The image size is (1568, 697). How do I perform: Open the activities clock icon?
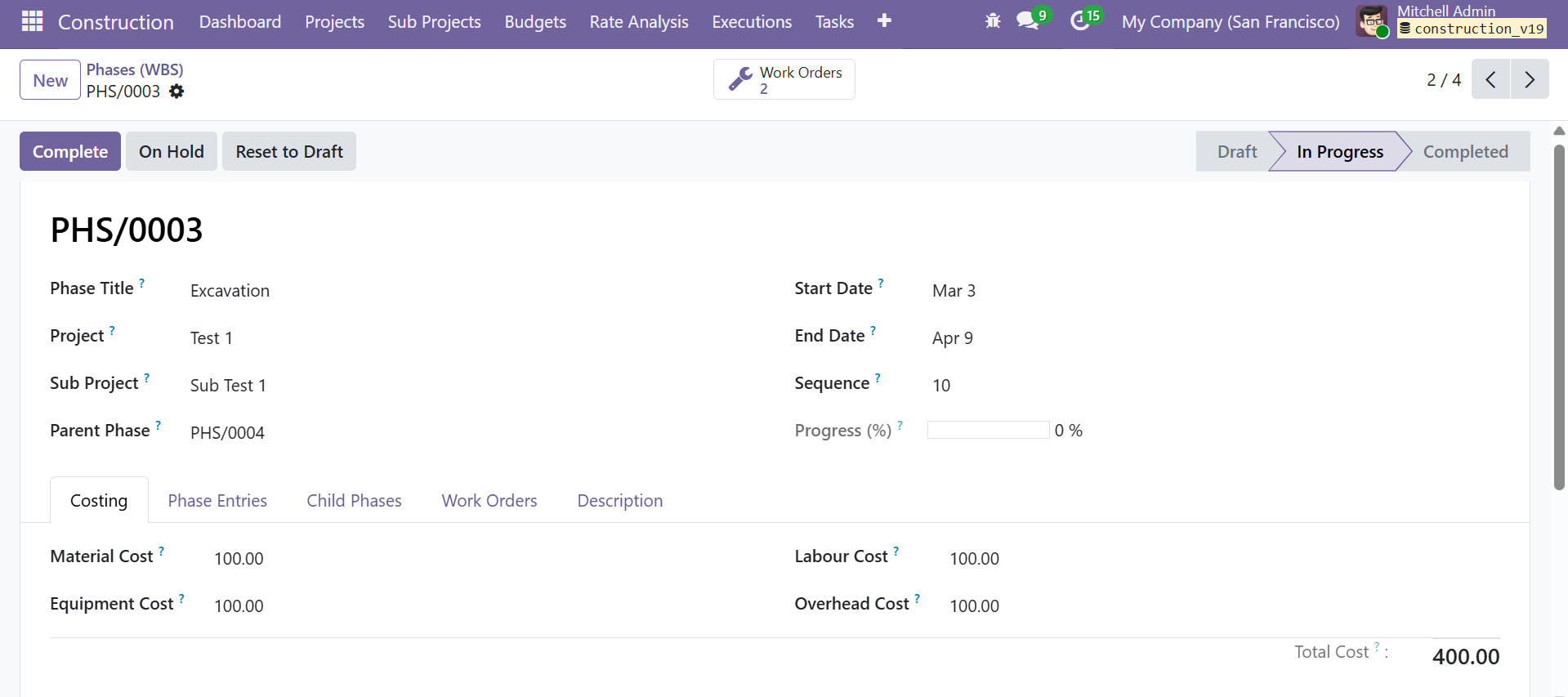(x=1080, y=21)
